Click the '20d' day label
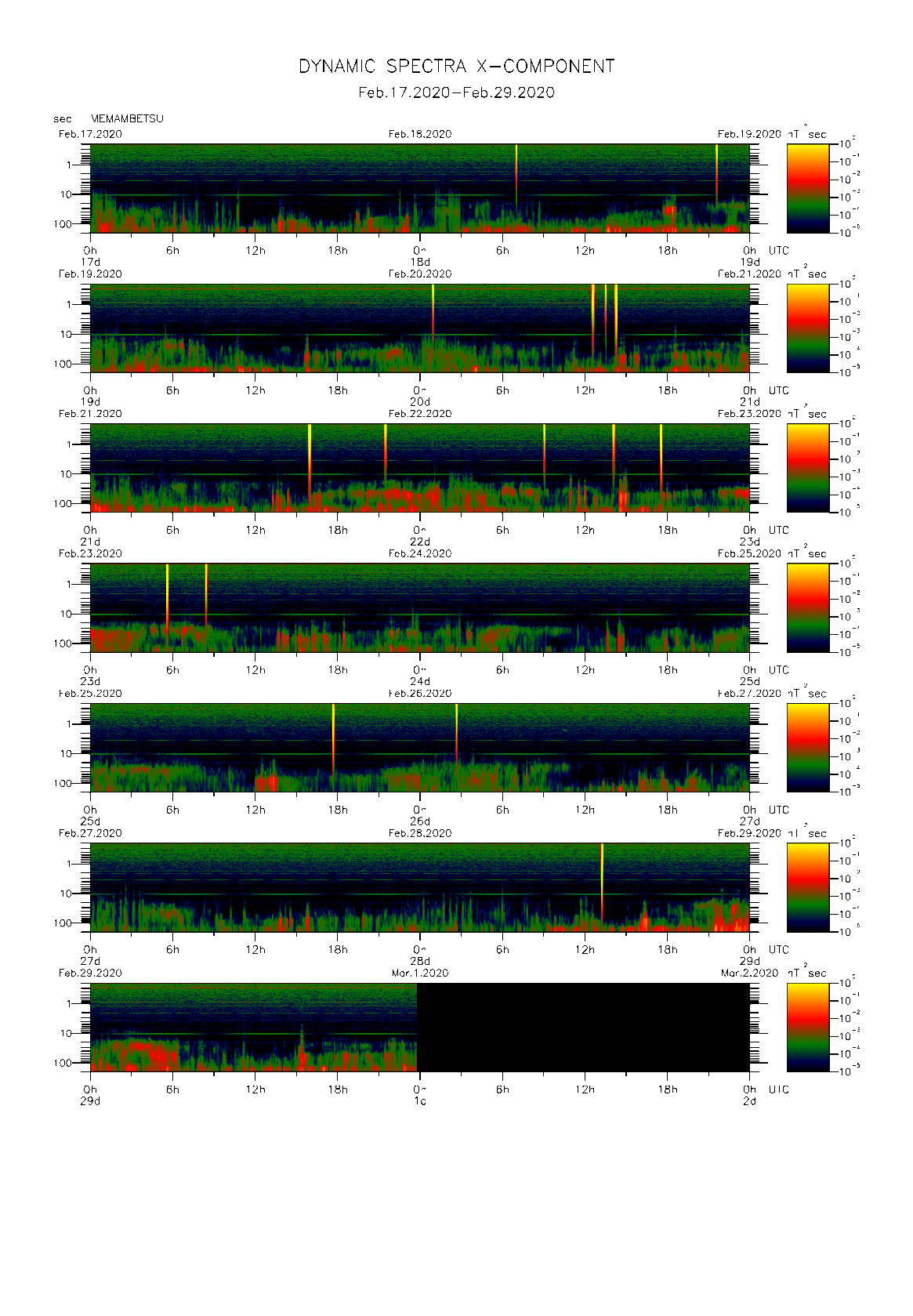 click(420, 402)
